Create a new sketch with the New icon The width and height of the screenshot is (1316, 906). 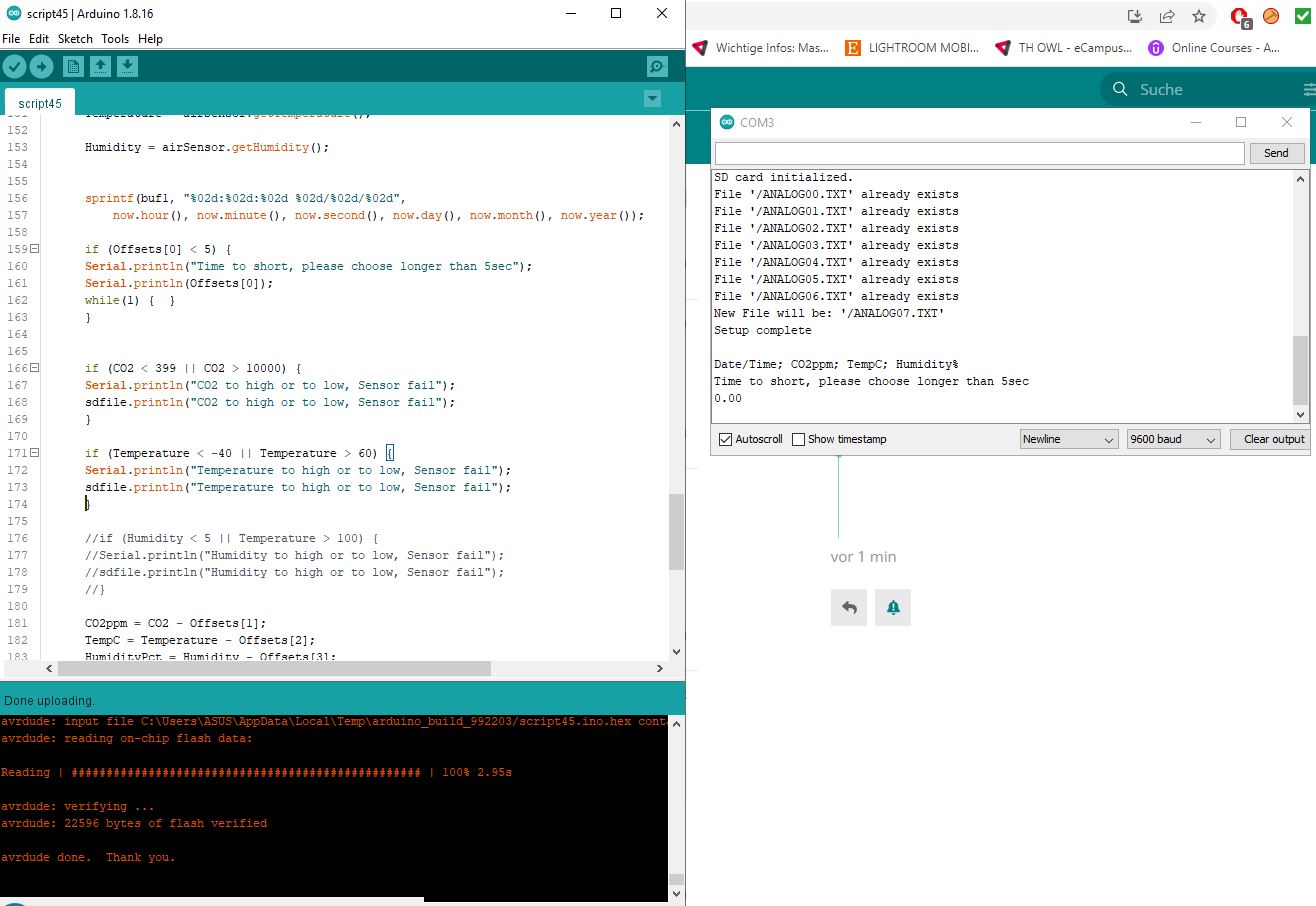coord(72,65)
